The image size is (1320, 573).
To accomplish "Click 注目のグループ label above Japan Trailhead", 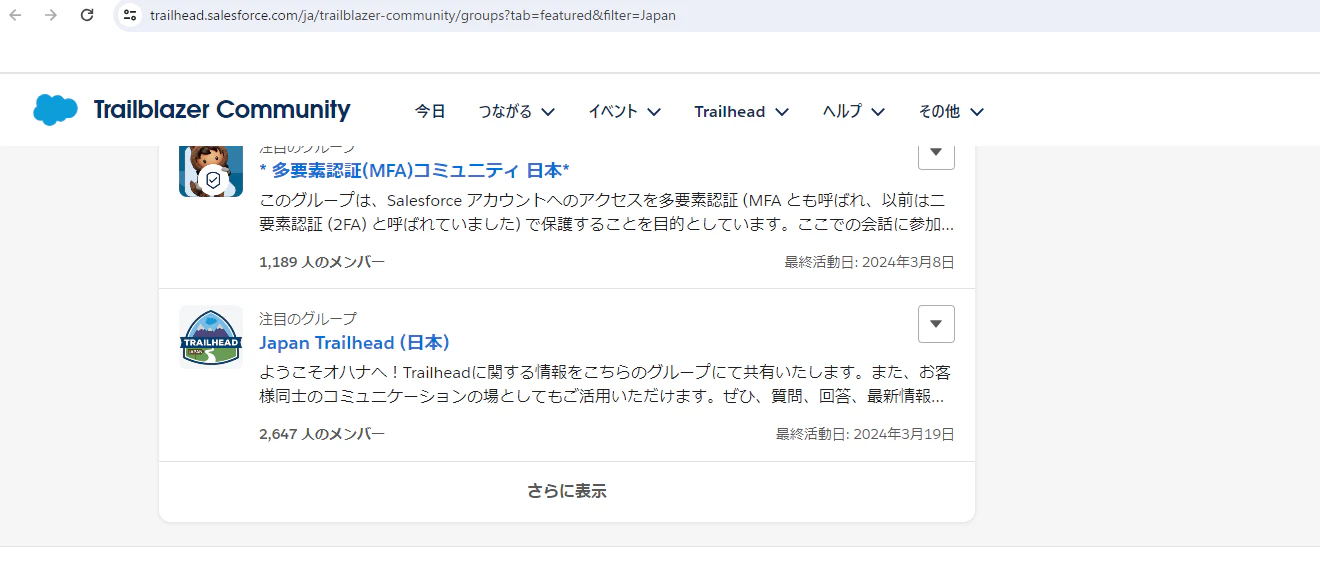I will coord(308,319).
